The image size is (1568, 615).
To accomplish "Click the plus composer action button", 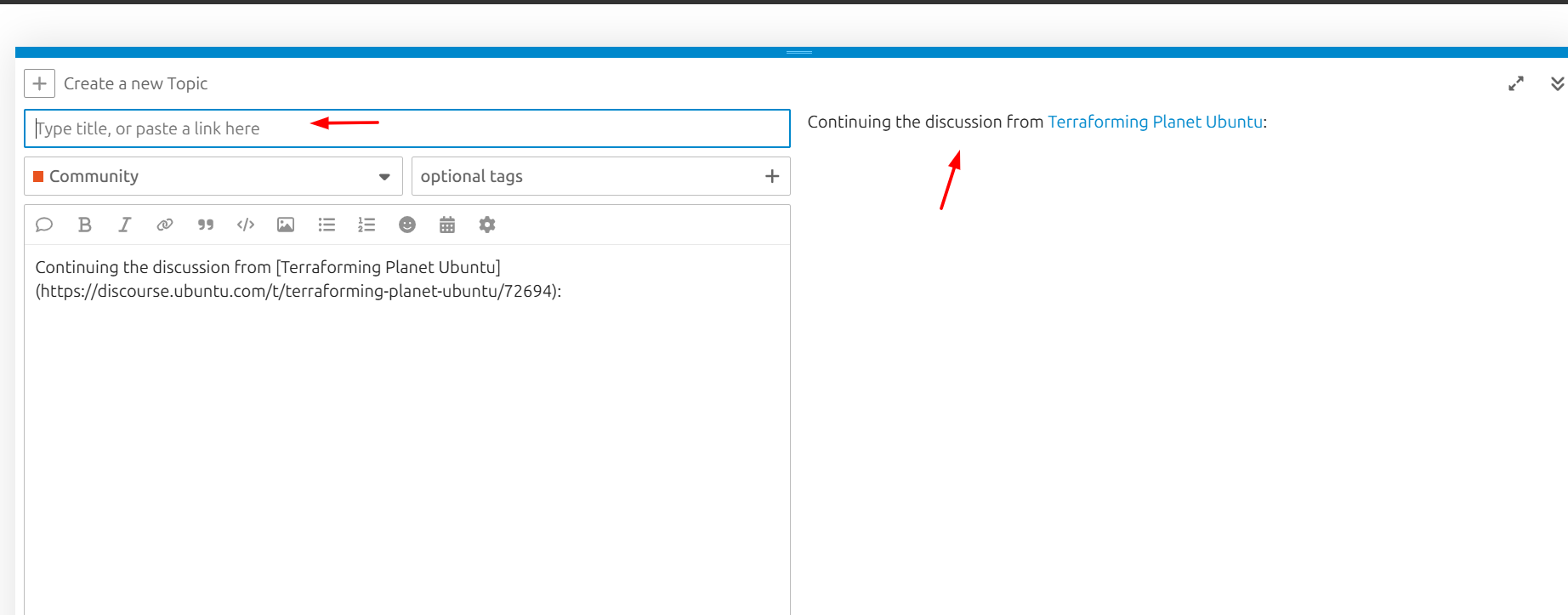I will tap(39, 83).
